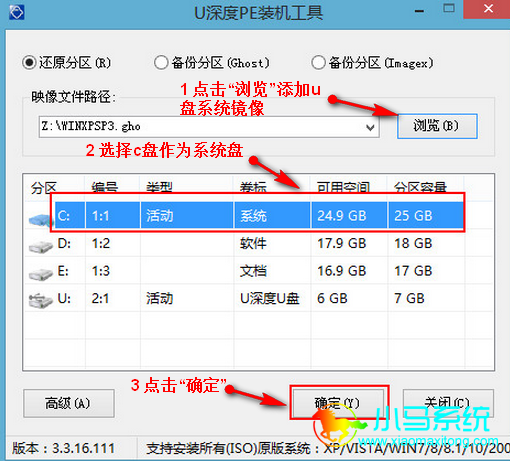Click the 1:2 number cell
This screenshot has height=461, width=510.
[x=101, y=243]
